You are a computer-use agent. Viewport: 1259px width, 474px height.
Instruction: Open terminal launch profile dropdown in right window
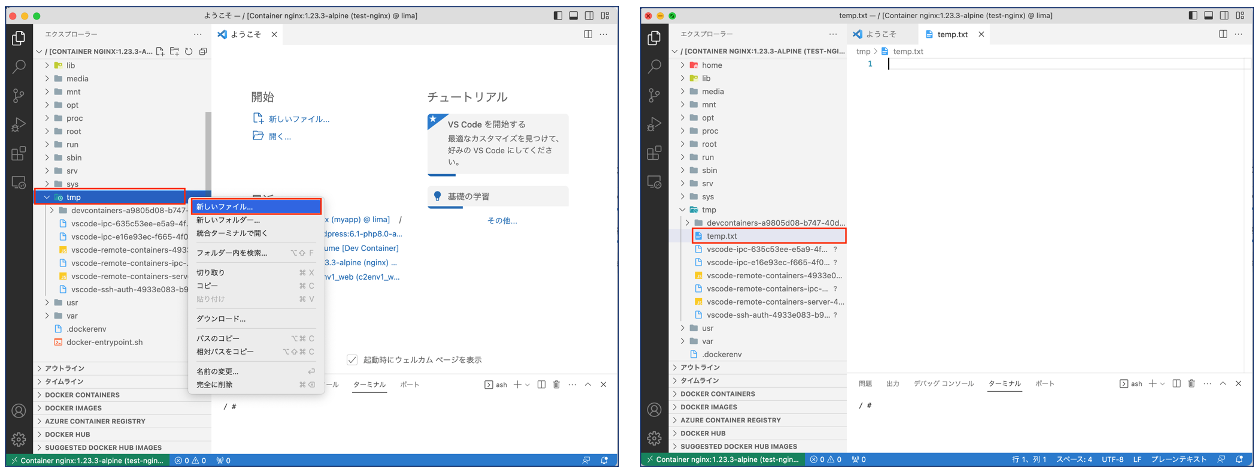1164,383
